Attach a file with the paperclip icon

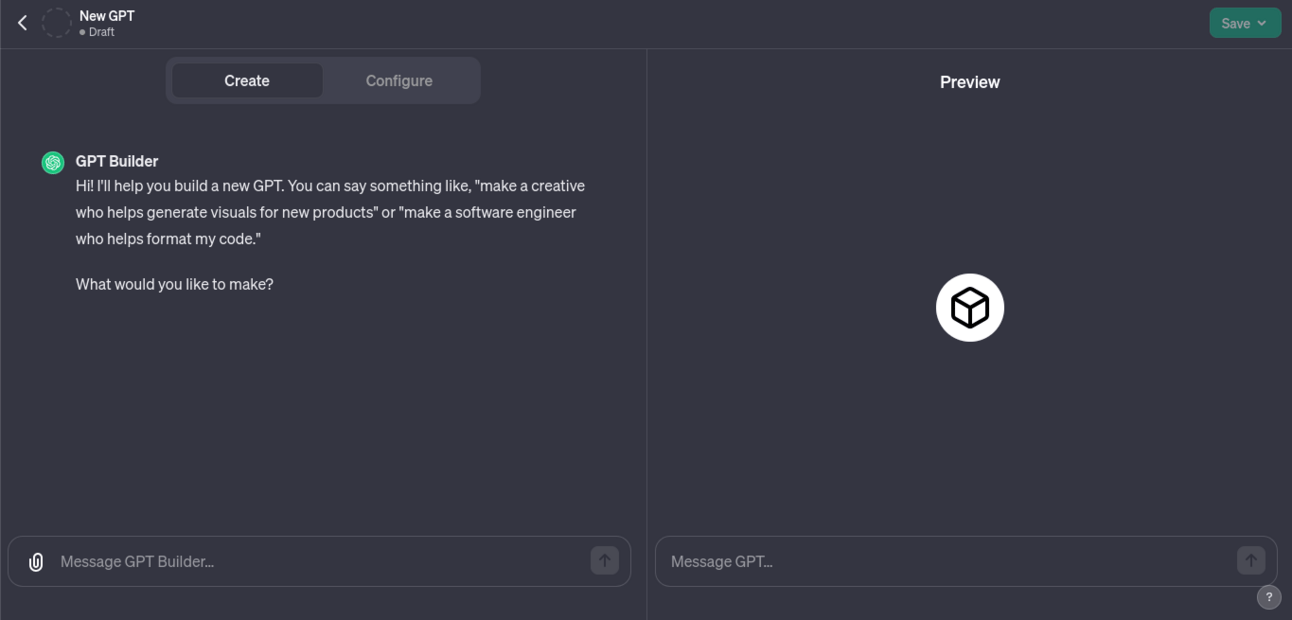(x=36, y=562)
